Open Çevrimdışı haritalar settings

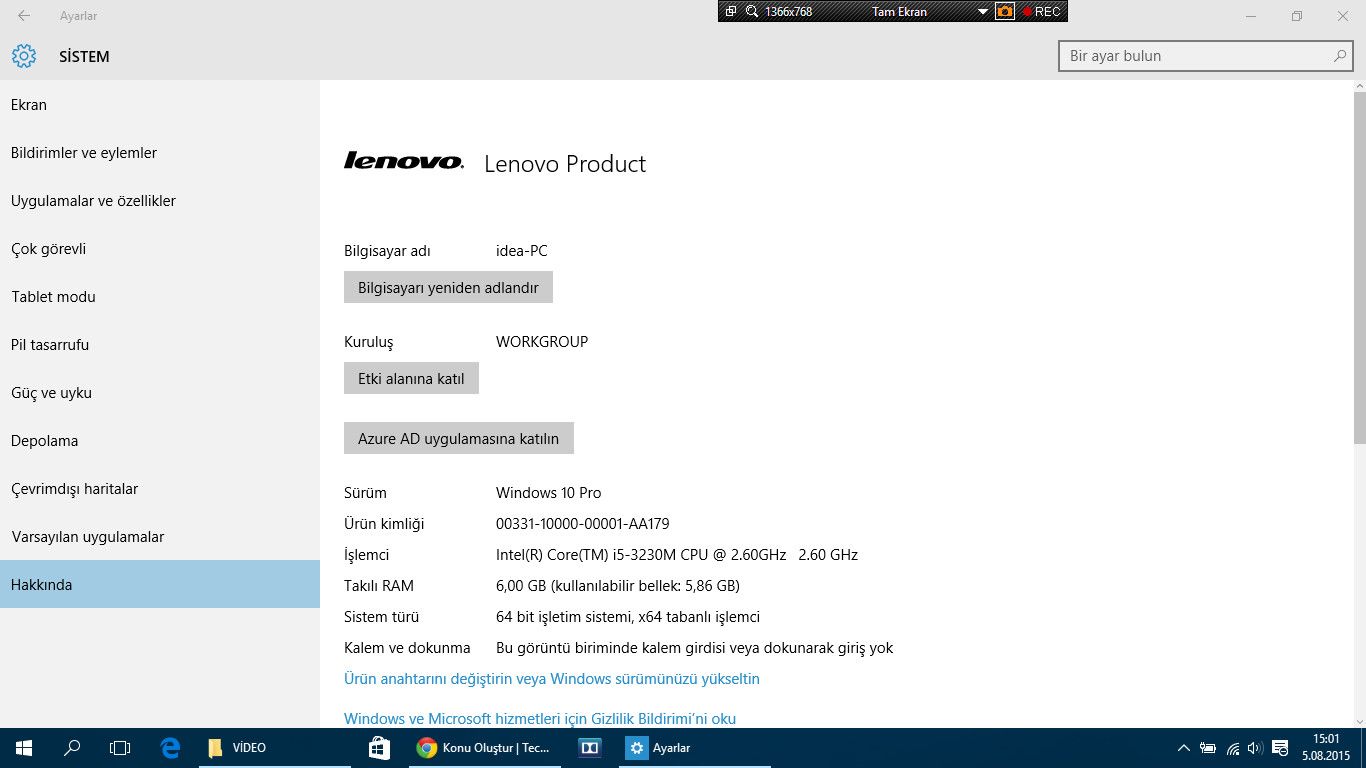pos(160,489)
